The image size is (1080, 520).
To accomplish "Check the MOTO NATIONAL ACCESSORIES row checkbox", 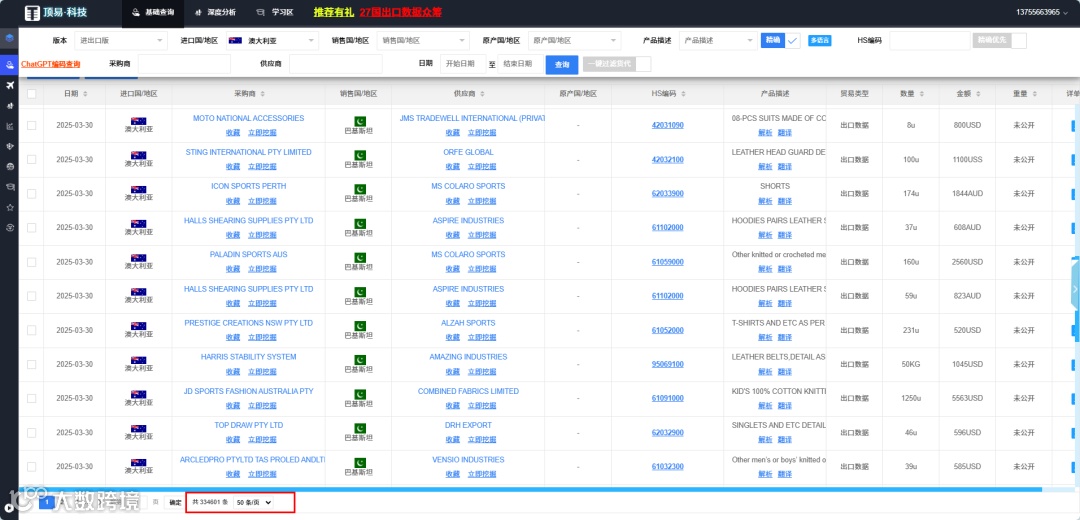I will point(32,125).
